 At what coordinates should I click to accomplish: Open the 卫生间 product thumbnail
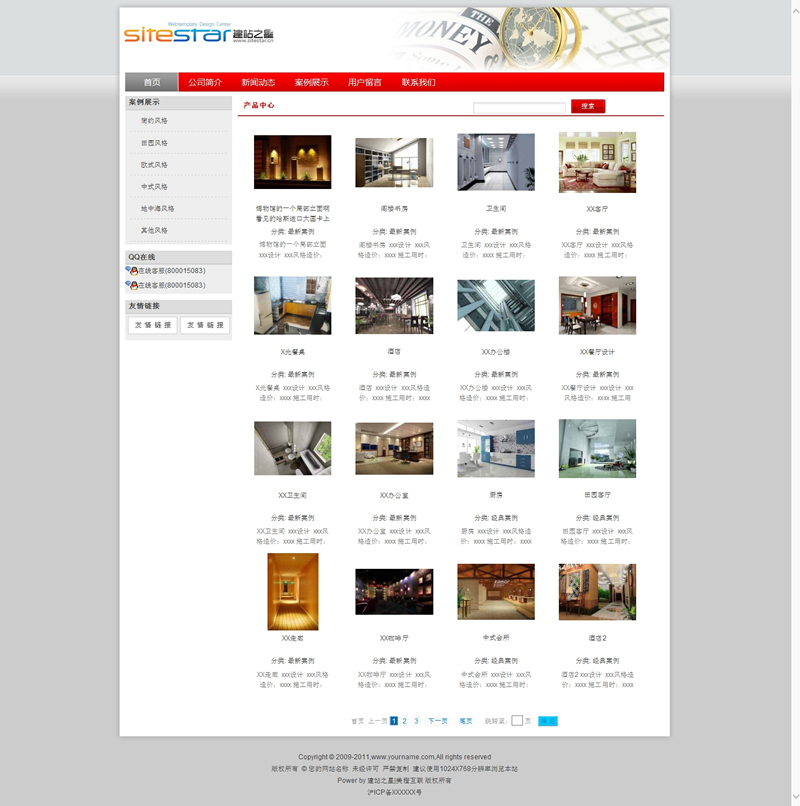[496, 162]
